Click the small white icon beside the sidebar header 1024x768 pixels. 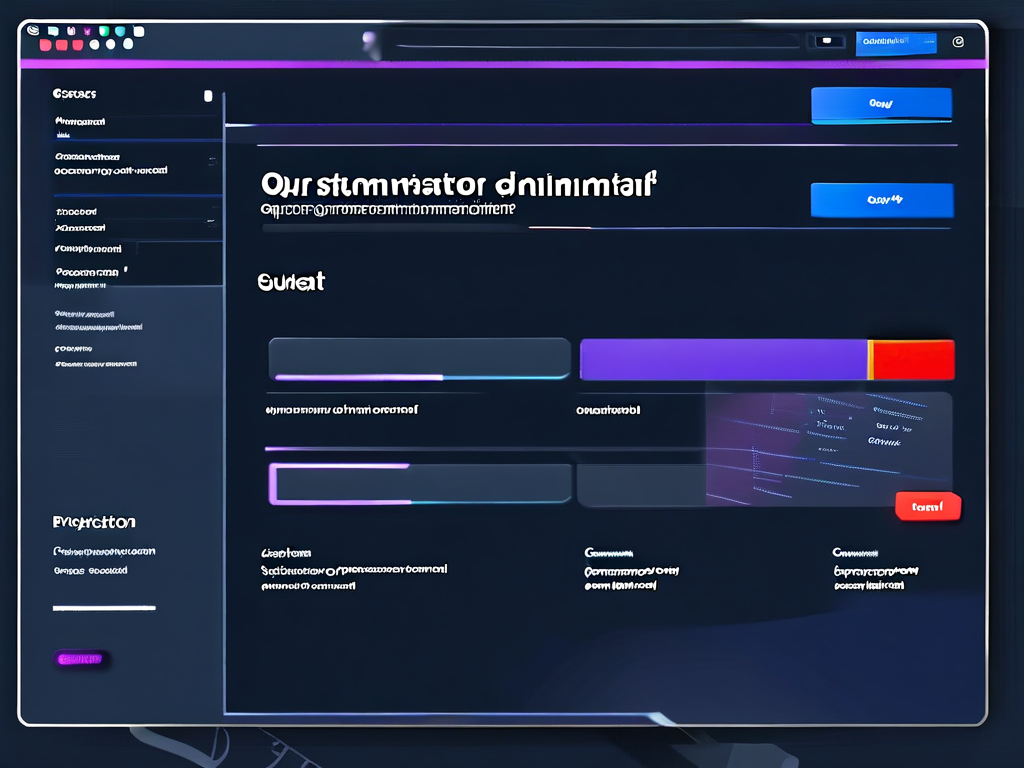click(x=208, y=96)
